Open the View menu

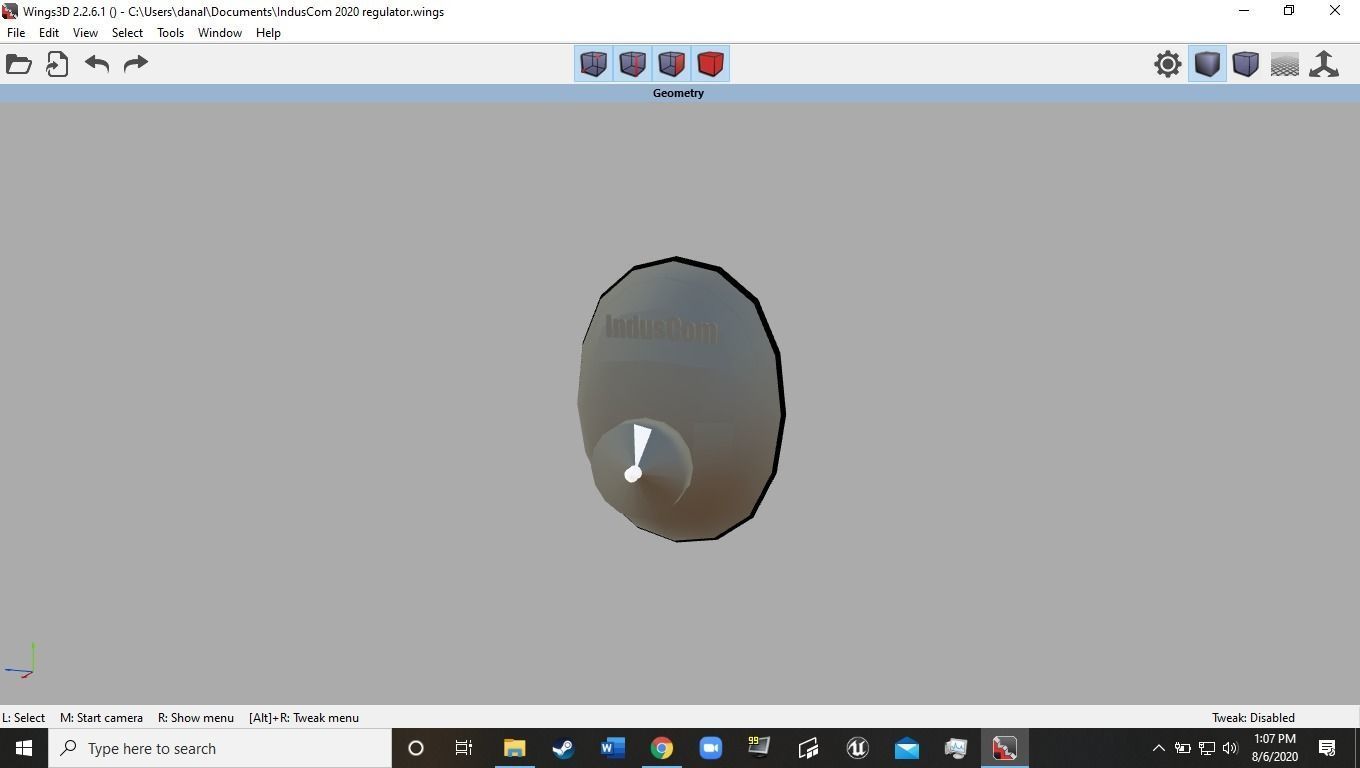(x=85, y=33)
